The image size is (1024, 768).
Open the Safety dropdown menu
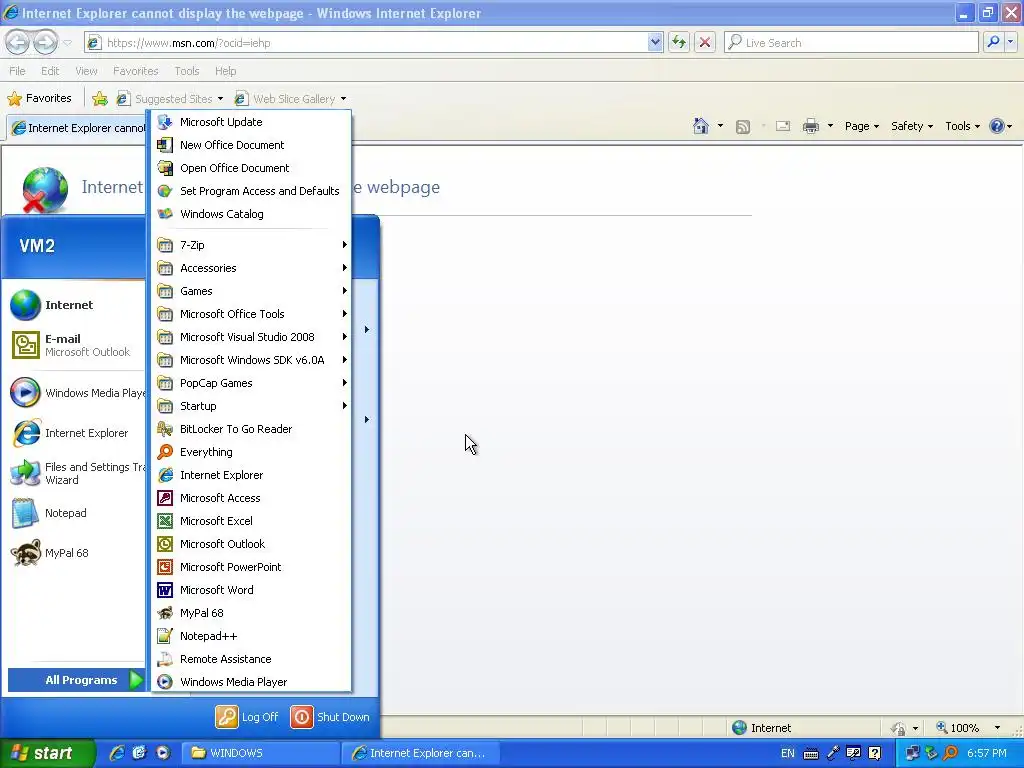tap(912, 126)
